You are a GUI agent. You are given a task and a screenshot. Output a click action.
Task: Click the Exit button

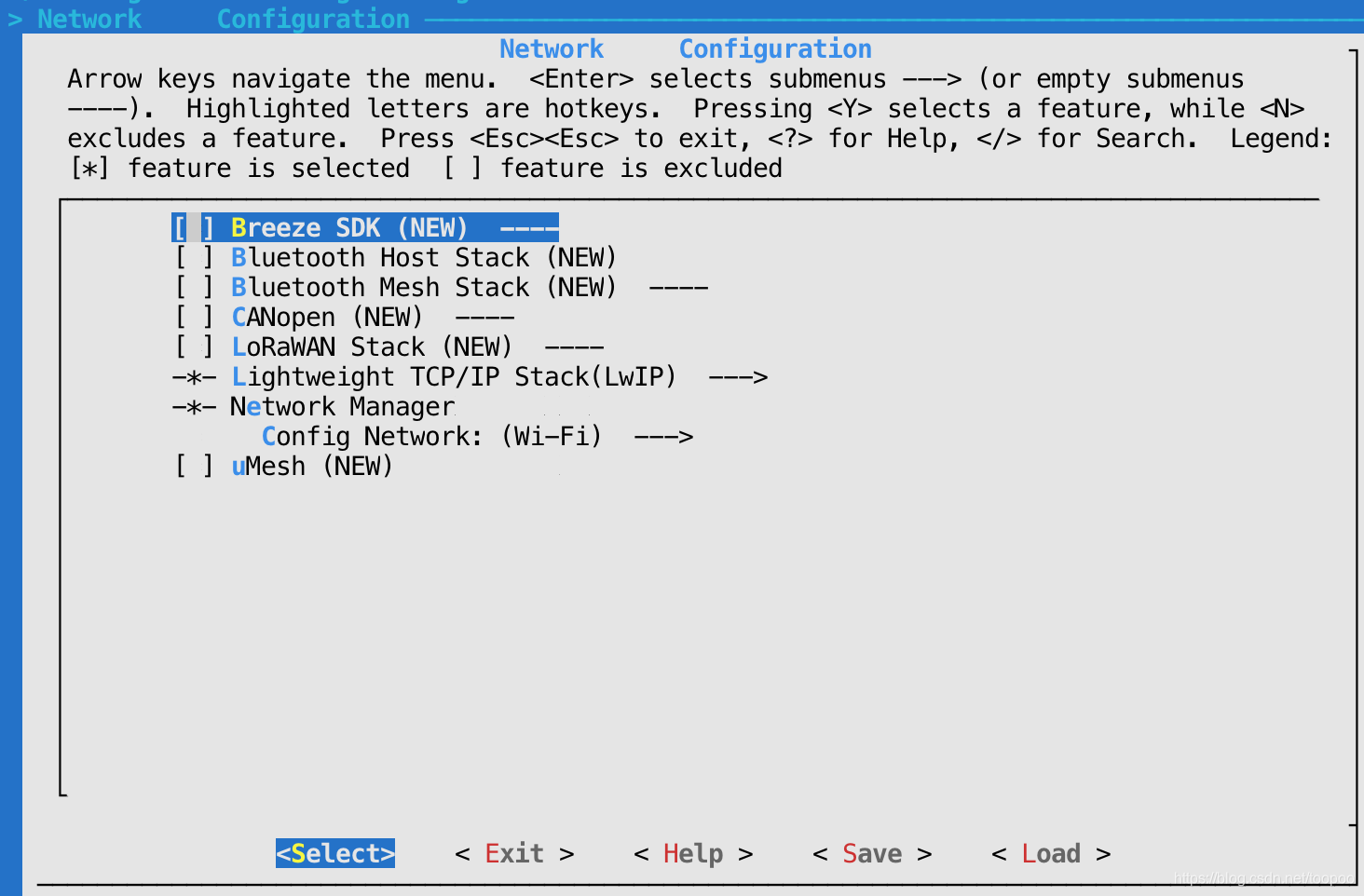point(514,854)
